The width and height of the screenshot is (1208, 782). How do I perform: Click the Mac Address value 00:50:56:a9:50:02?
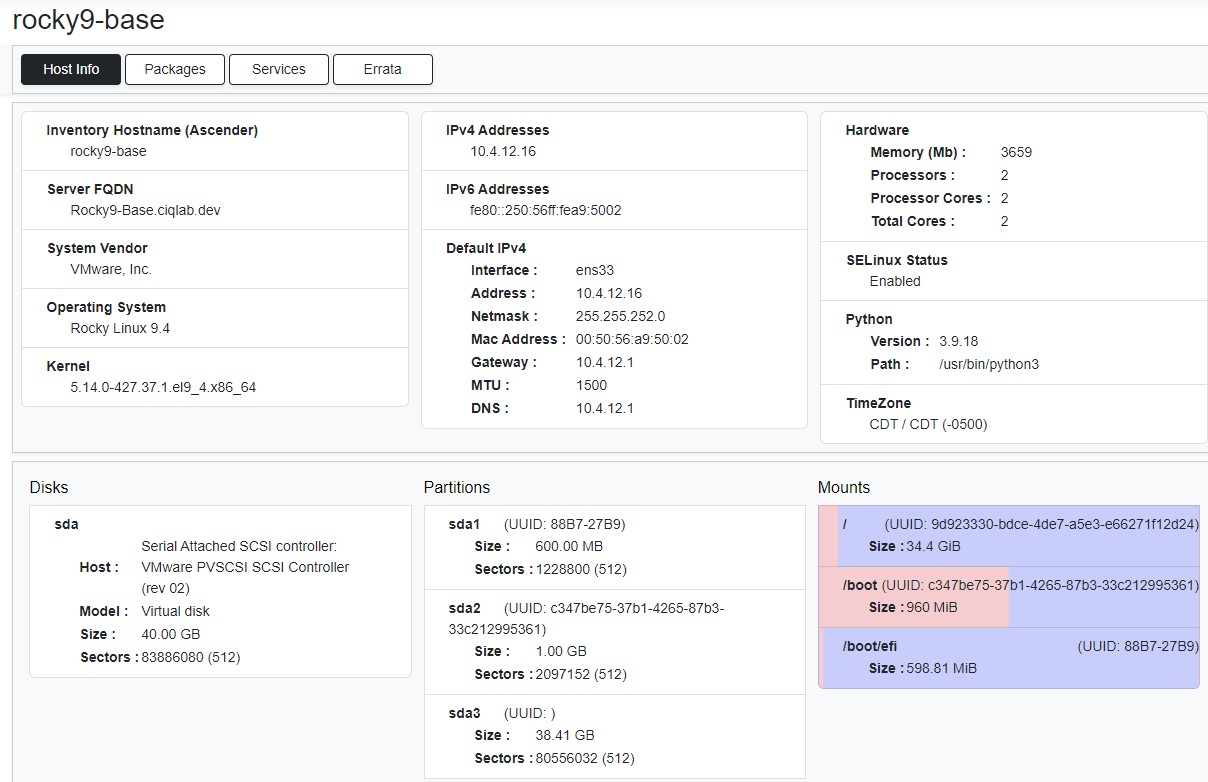[x=632, y=339]
